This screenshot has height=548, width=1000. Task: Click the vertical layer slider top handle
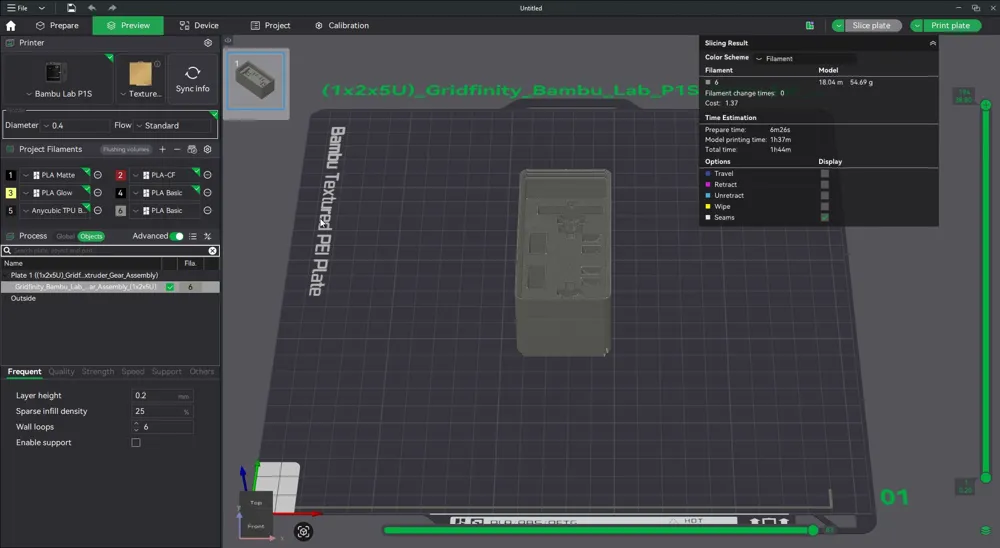[x=985, y=105]
